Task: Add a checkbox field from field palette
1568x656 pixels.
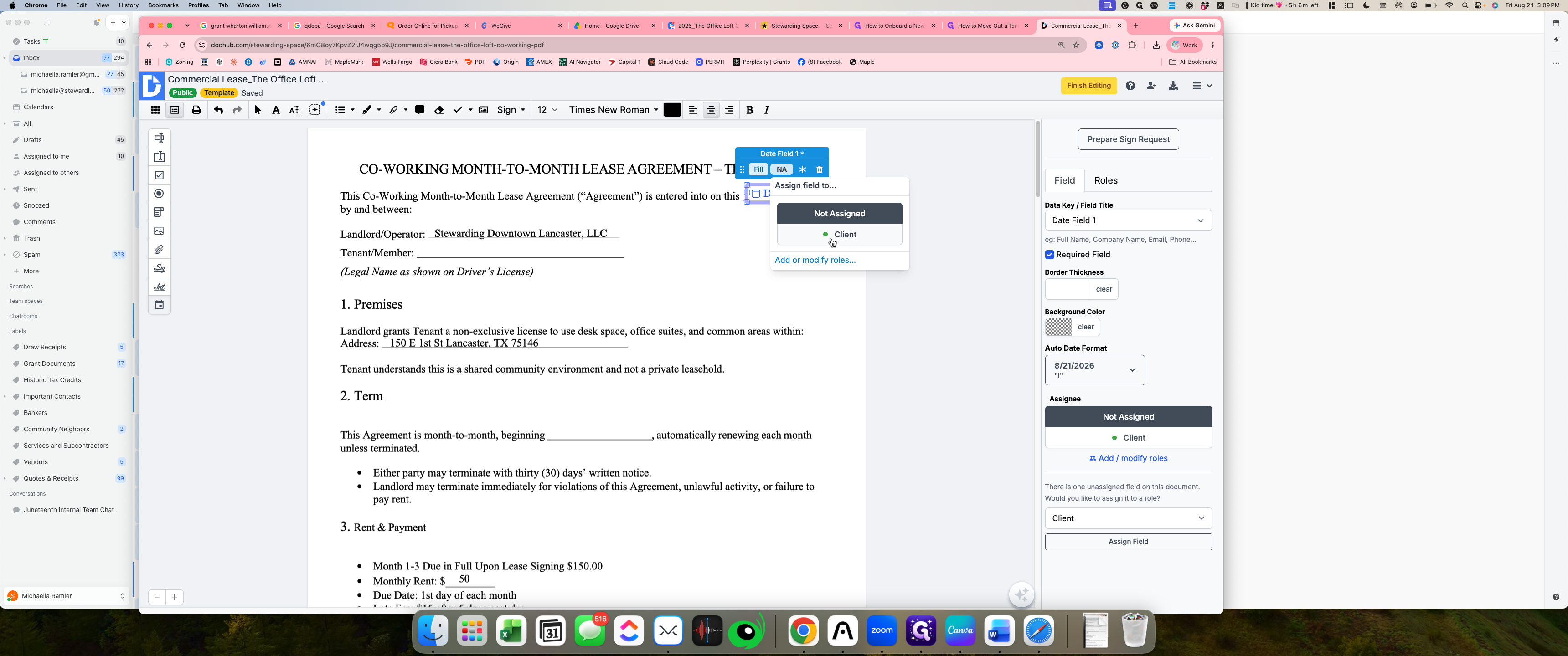Action: [159, 175]
